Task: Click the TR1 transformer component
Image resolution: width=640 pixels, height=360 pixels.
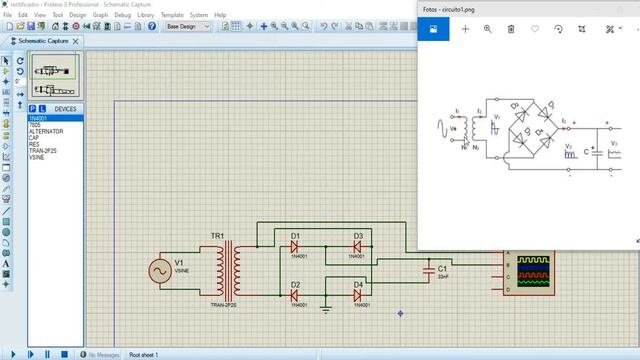Action: tap(228, 271)
